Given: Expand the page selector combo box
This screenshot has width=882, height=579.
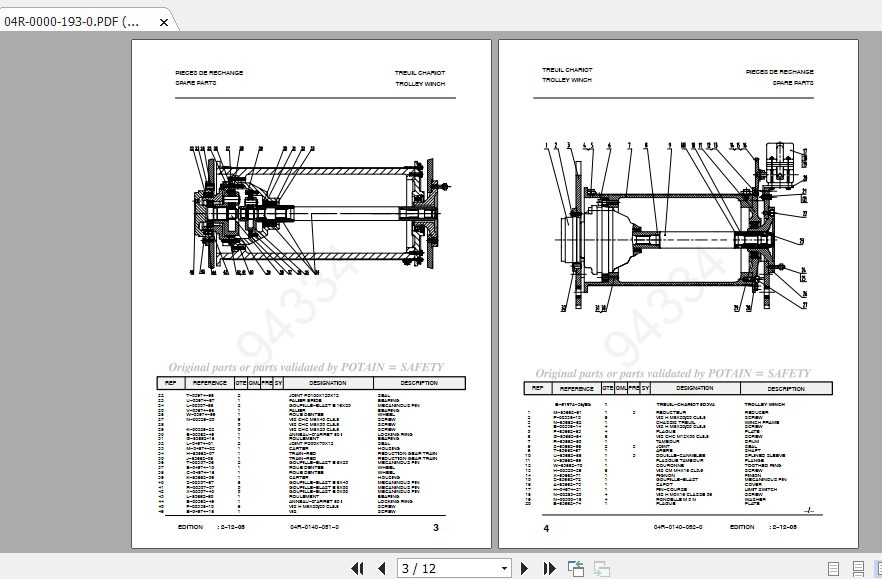Looking at the screenshot, I should coord(503,568).
